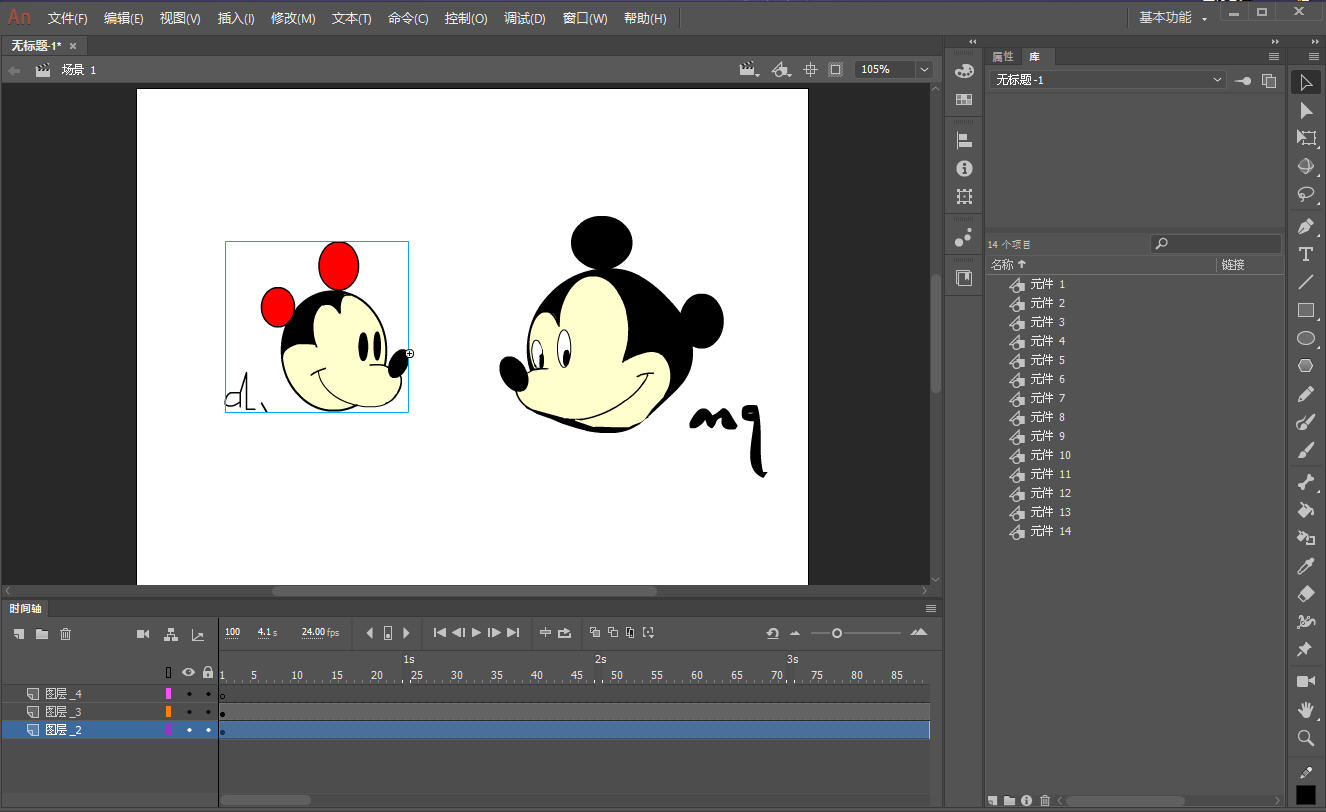Select the Subselection tool
The image size is (1326, 812).
(x=1306, y=110)
